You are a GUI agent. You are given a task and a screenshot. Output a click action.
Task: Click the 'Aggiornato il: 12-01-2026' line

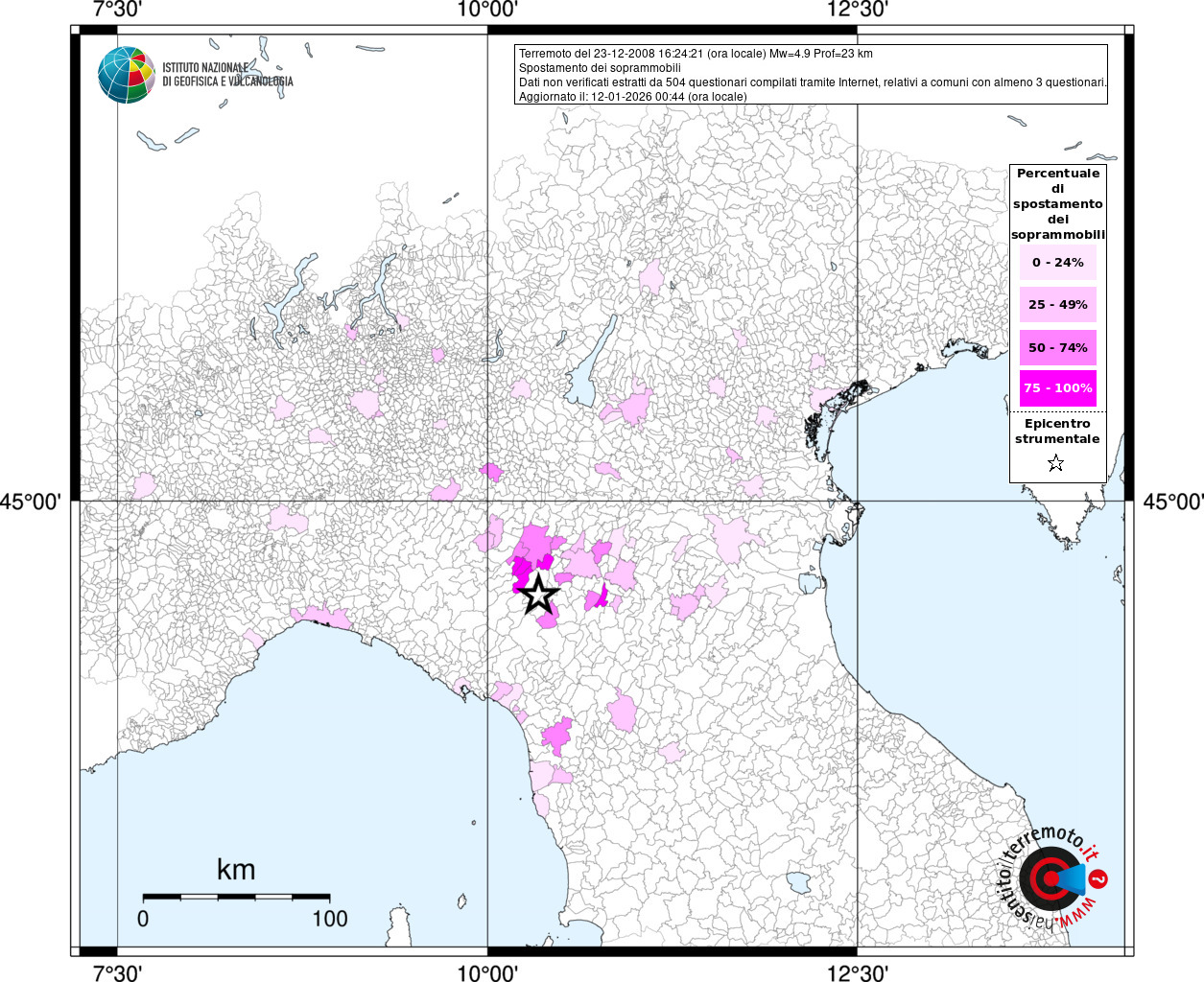tap(632, 97)
